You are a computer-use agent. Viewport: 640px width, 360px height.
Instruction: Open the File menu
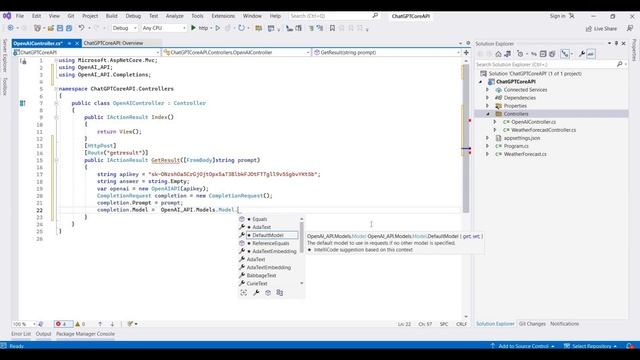click(x=20, y=16)
